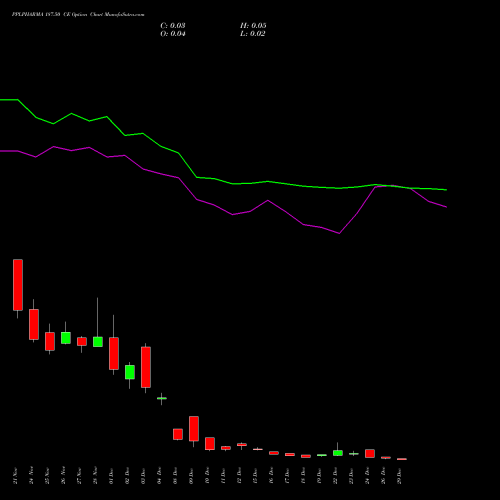Click the red candle for 01 Dec
The width and height of the screenshot is (500, 500).
[114, 353]
